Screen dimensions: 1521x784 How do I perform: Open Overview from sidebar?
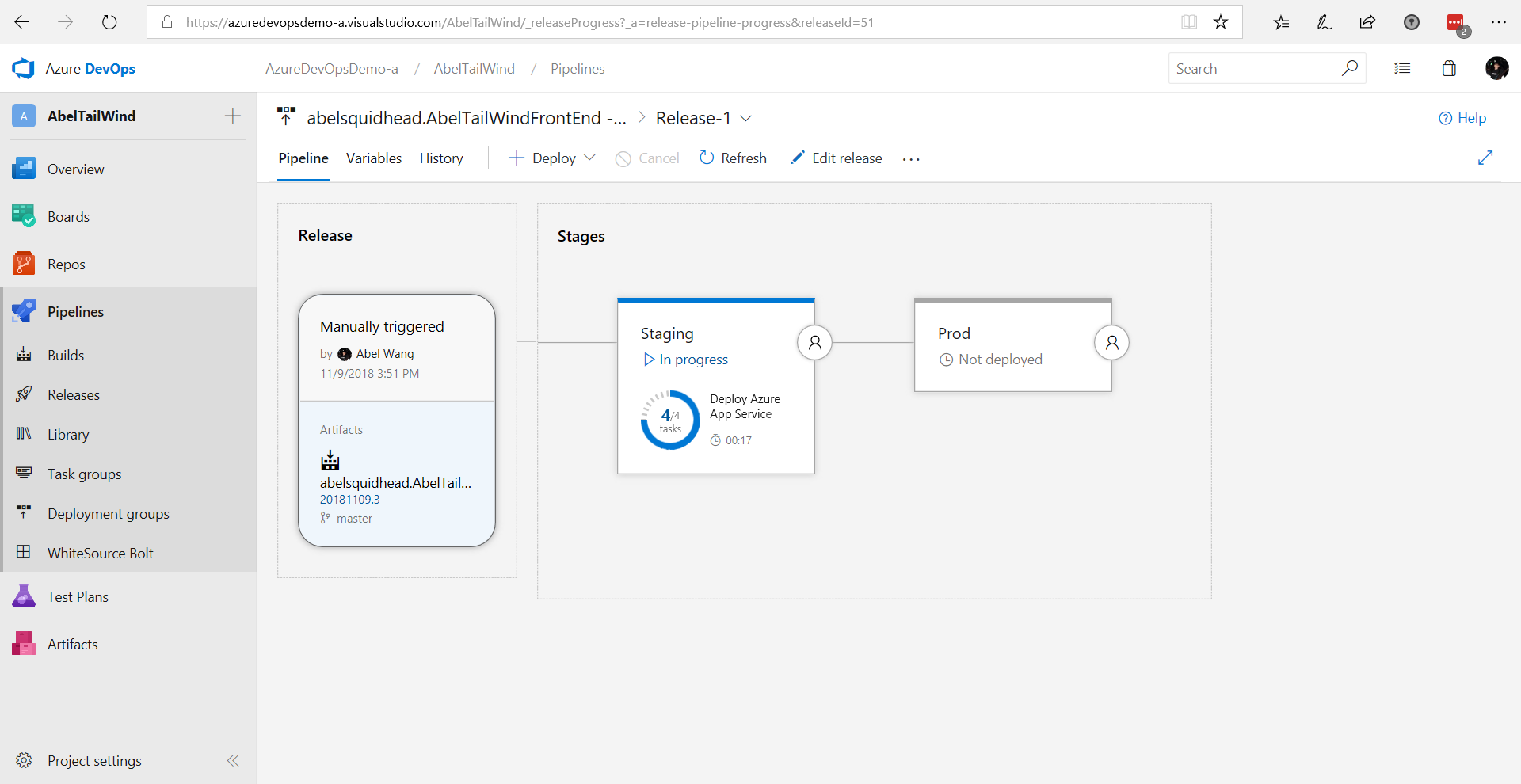point(76,169)
